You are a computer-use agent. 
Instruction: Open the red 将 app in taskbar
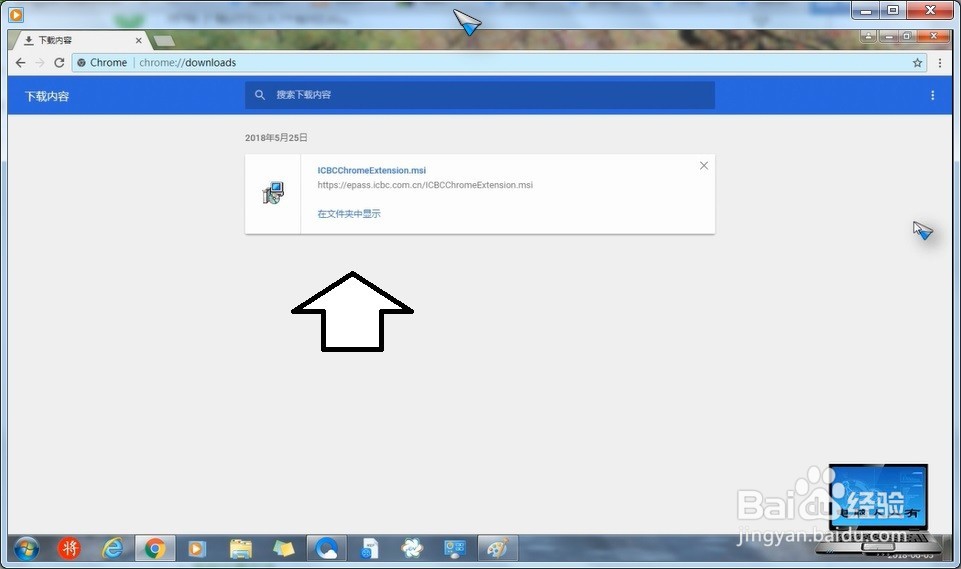69,548
